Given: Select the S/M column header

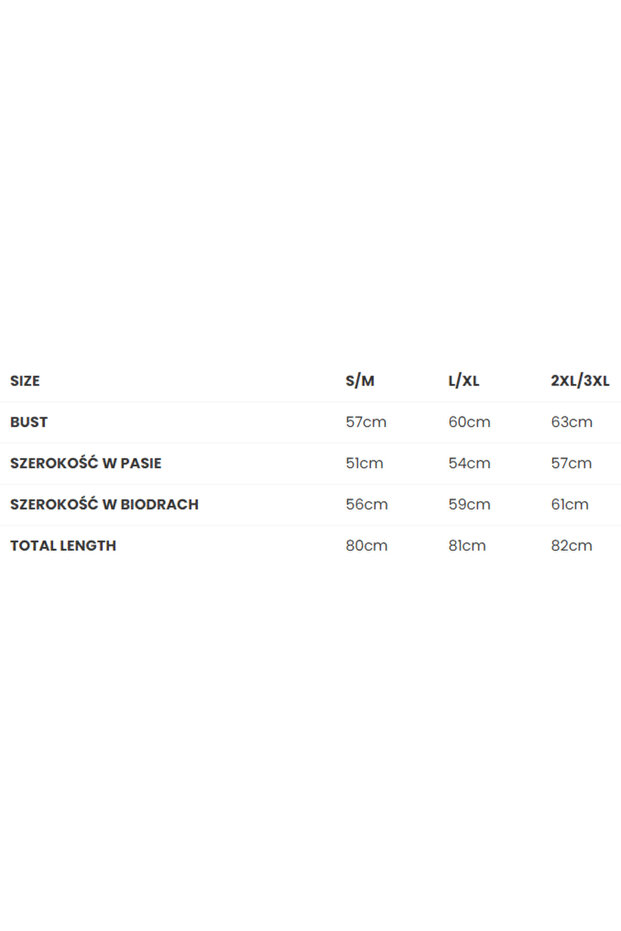Looking at the screenshot, I should tap(360, 381).
